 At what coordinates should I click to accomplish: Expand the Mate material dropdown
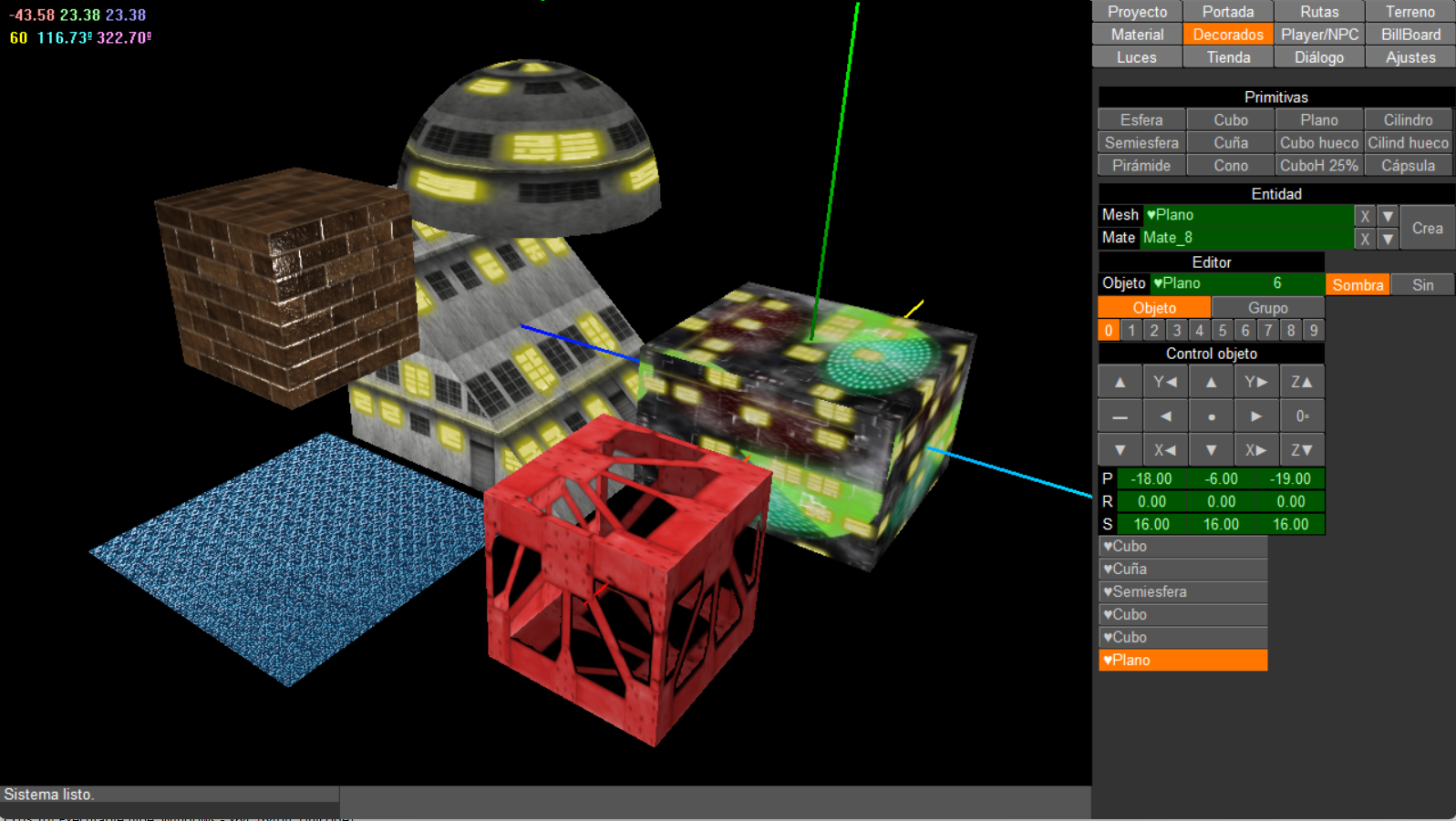click(x=1388, y=239)
